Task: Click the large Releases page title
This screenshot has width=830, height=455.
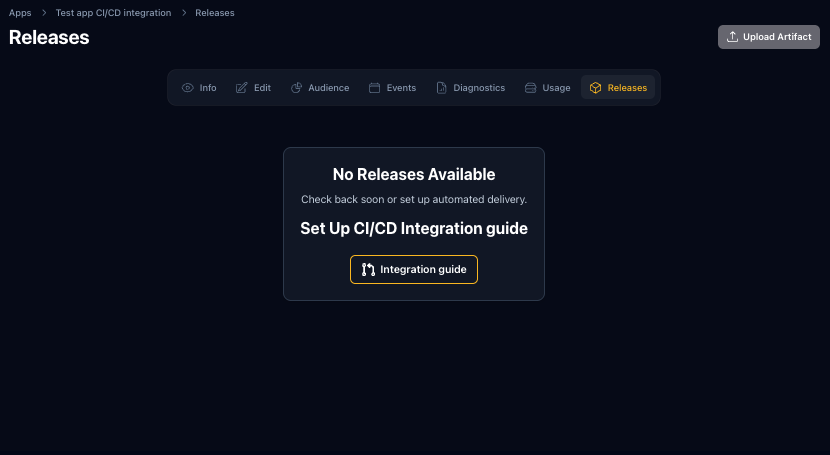Action: [x=49, y=38]
